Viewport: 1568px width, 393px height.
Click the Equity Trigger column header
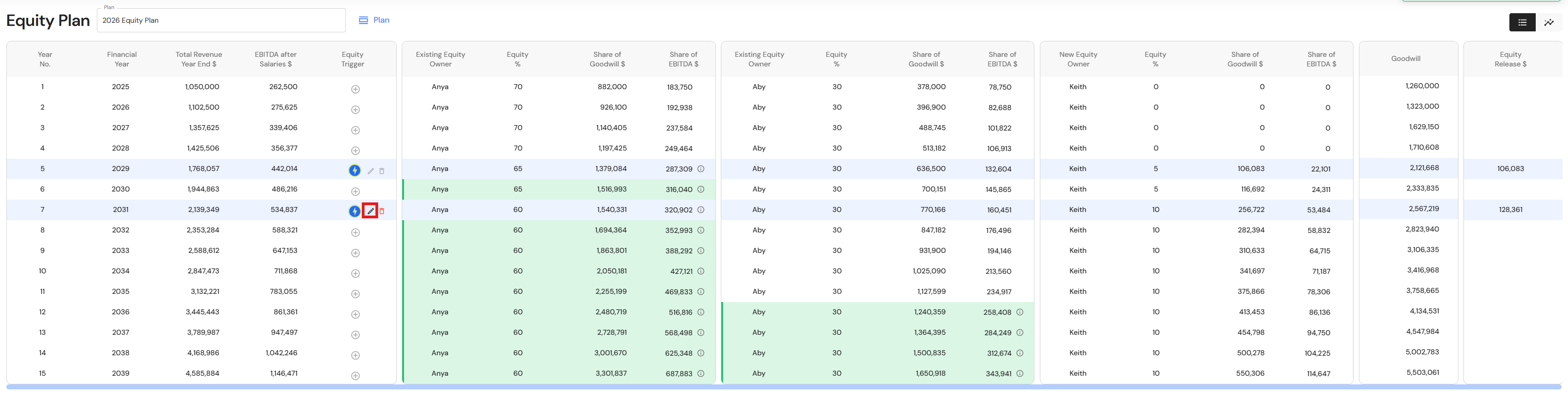(352, 59)
